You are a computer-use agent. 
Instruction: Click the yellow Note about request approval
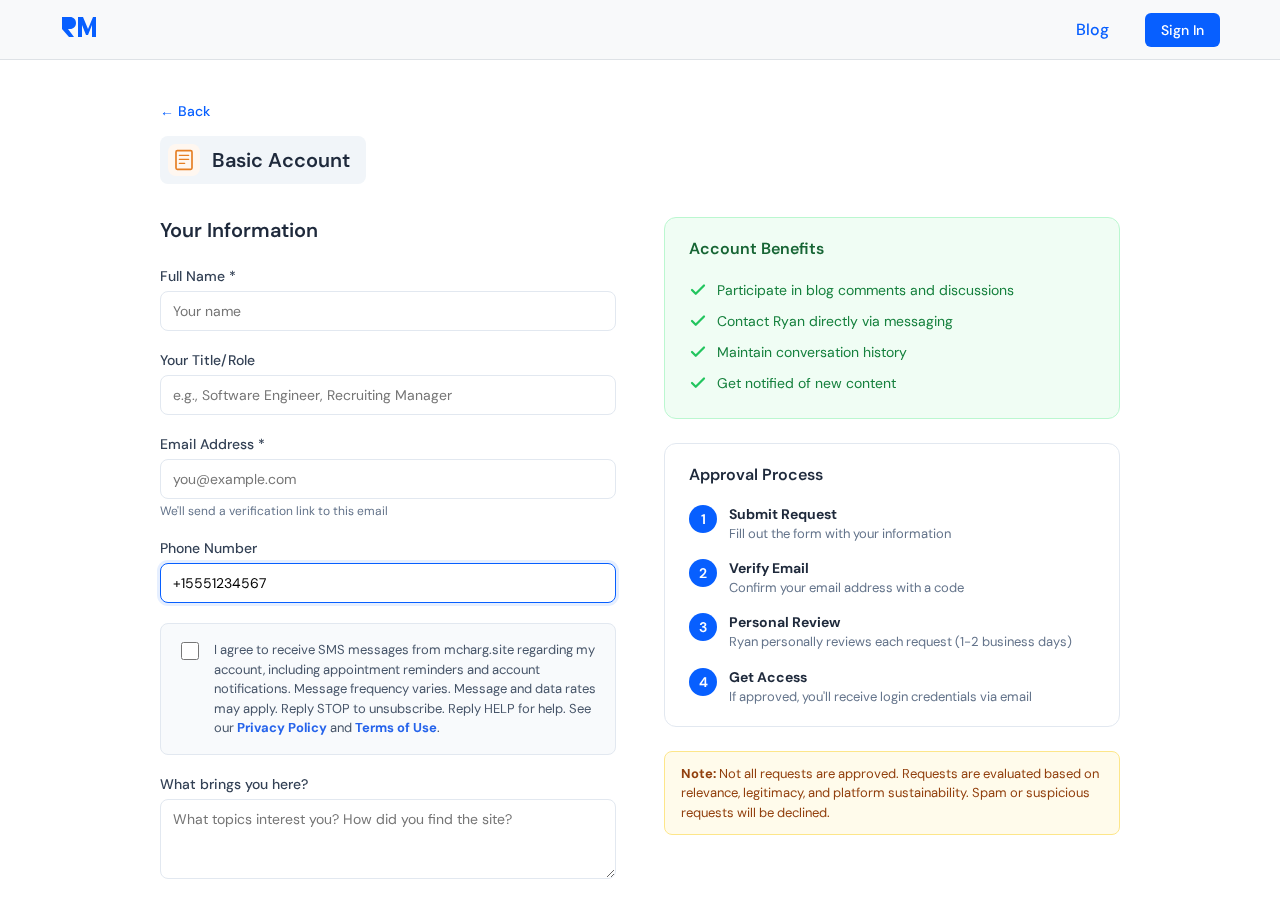892,793
